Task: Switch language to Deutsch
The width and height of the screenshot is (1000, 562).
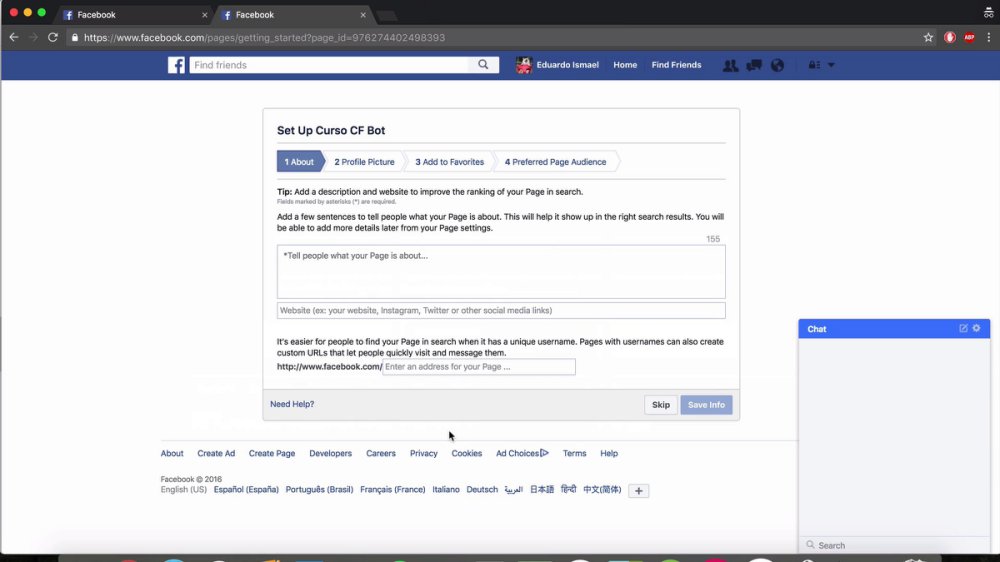Action: [482, 490]
